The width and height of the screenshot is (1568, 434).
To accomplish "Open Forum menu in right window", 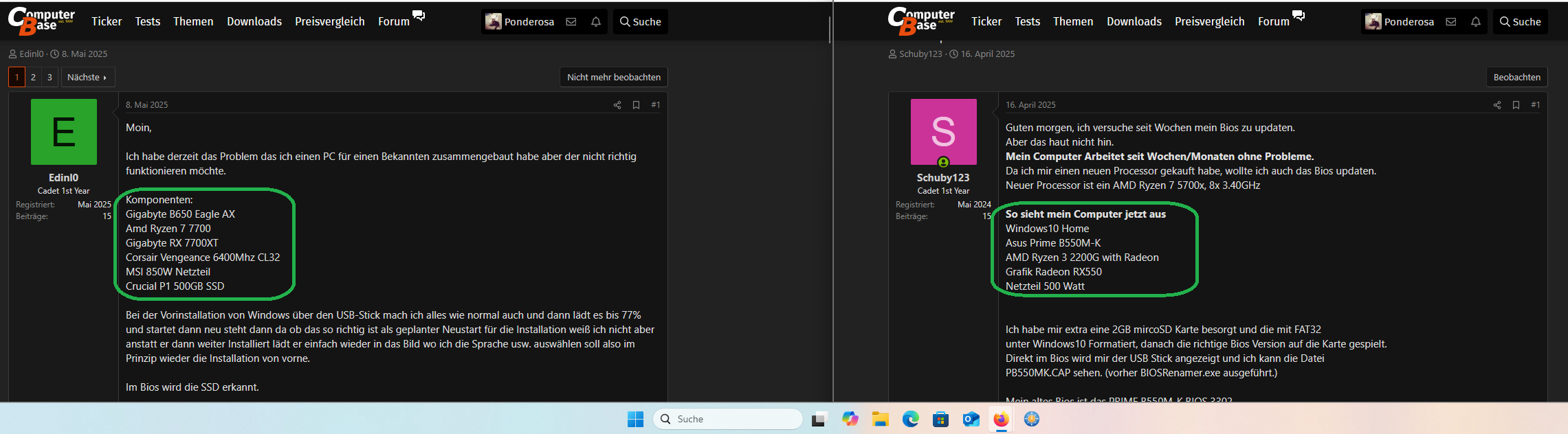I will tap(1274, 22).
